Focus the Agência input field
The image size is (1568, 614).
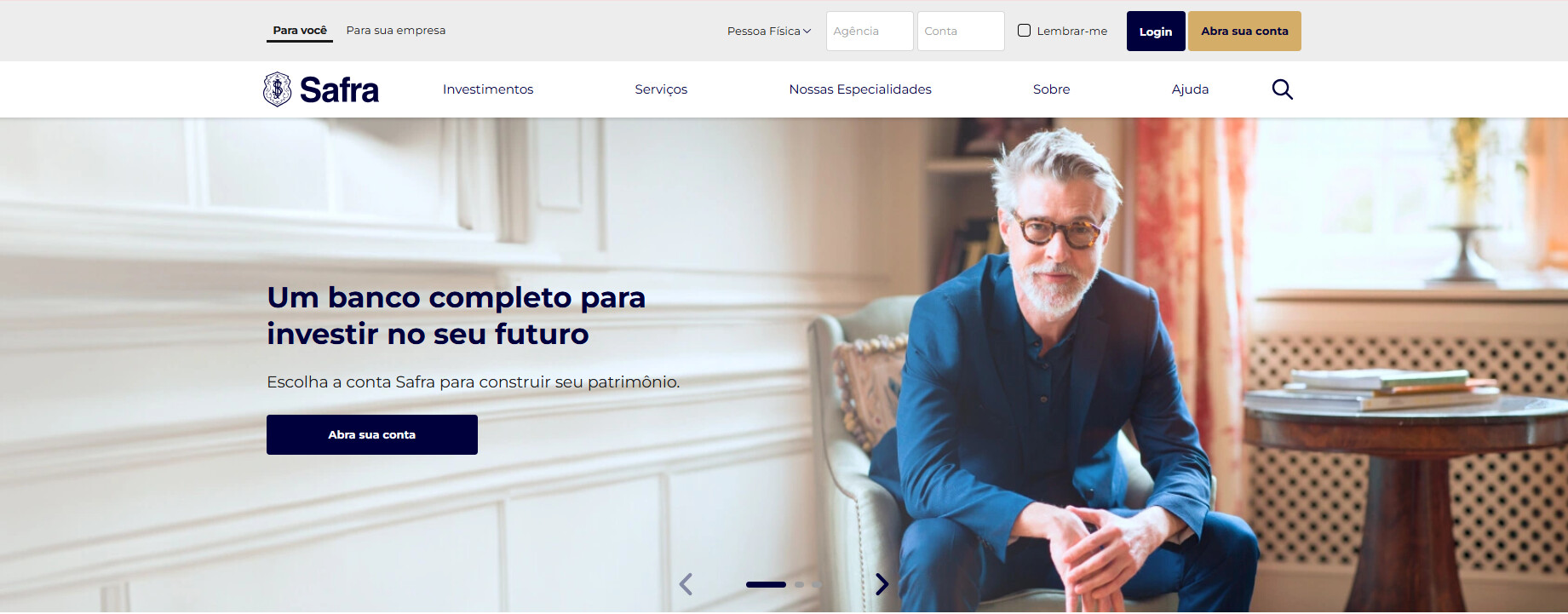tap(870, 32)
